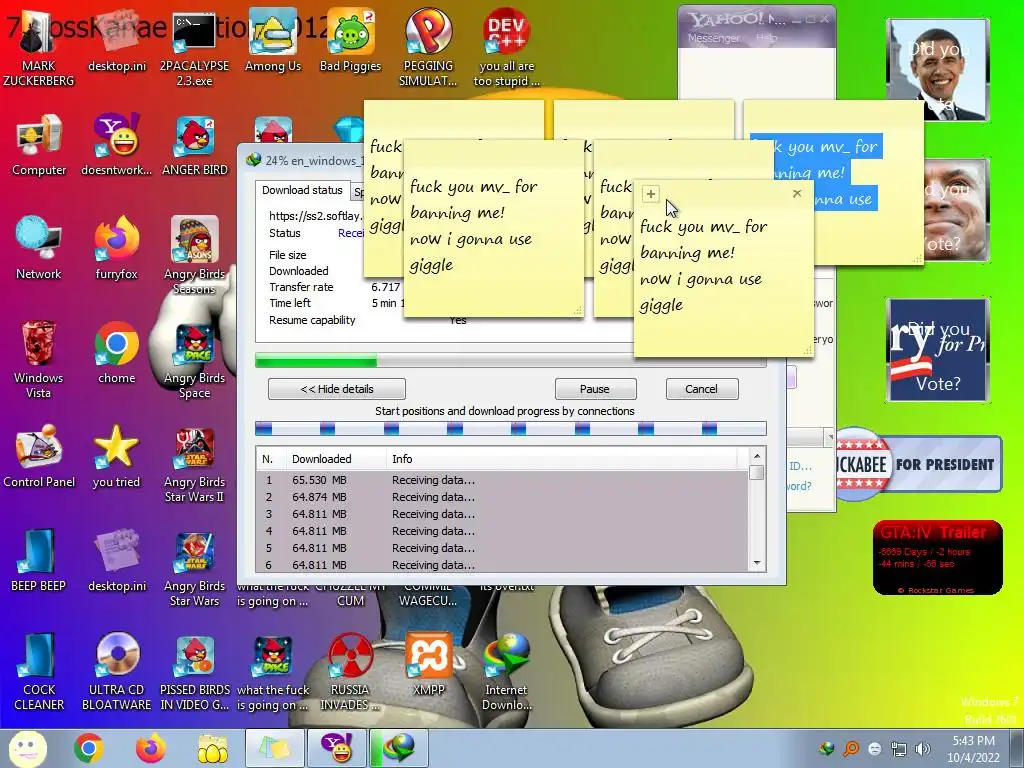Select connection row 3 in the list
The height and width of the screenshot is (768, 1024).
pos(503,514)
